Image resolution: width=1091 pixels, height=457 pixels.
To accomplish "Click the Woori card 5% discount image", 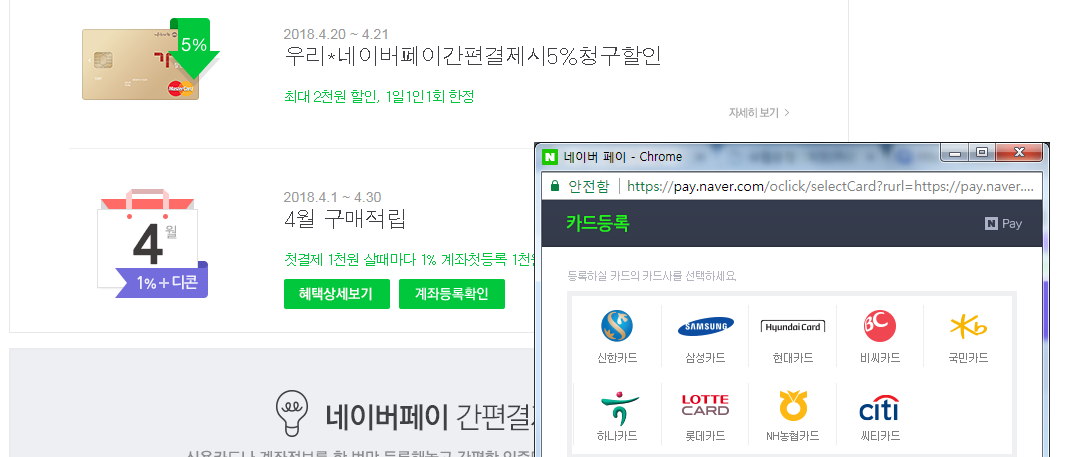I will 142,62.
